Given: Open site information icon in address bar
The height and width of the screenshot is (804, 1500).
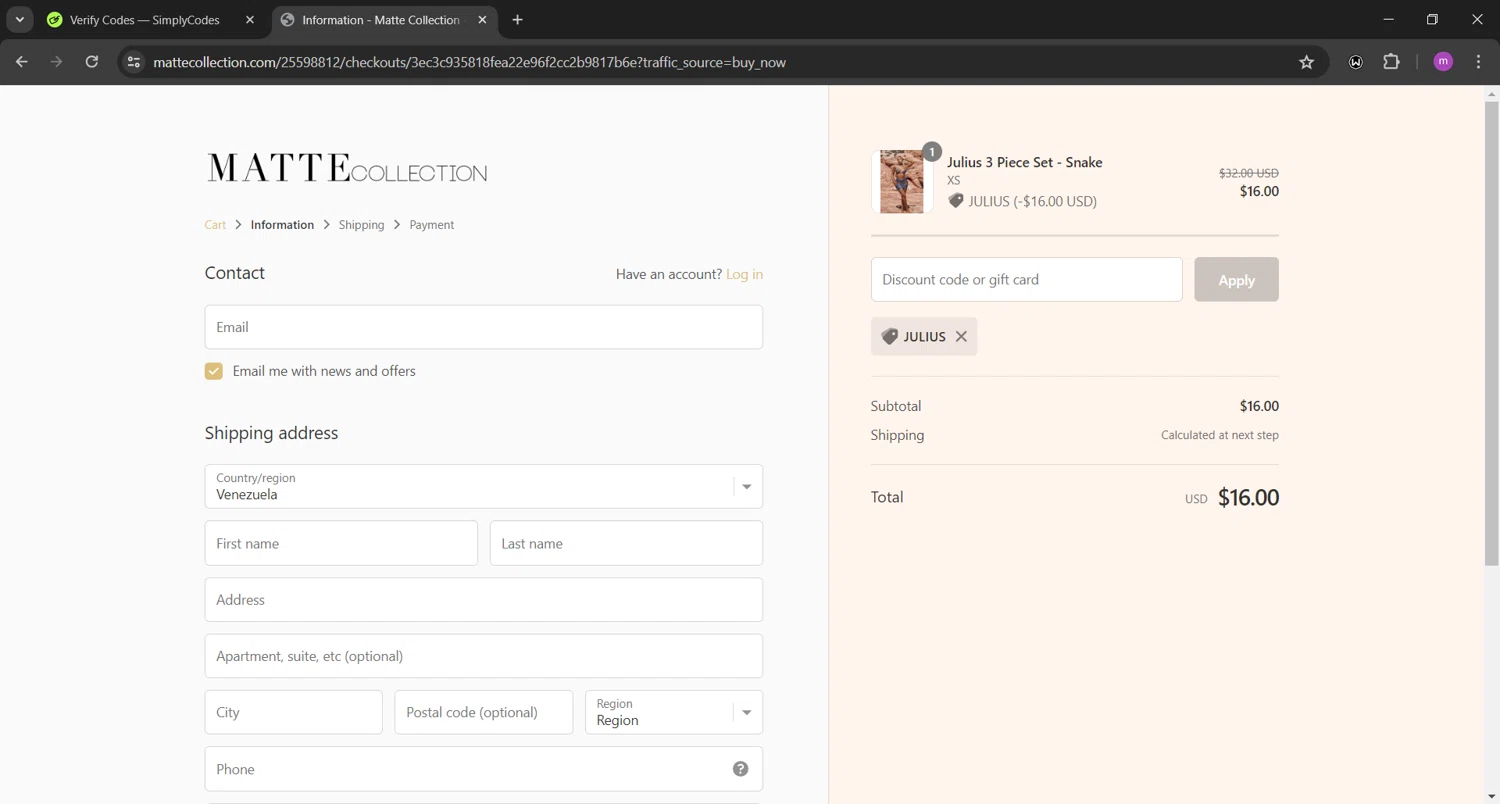Looking at the screenshot, I should [134, 62].
